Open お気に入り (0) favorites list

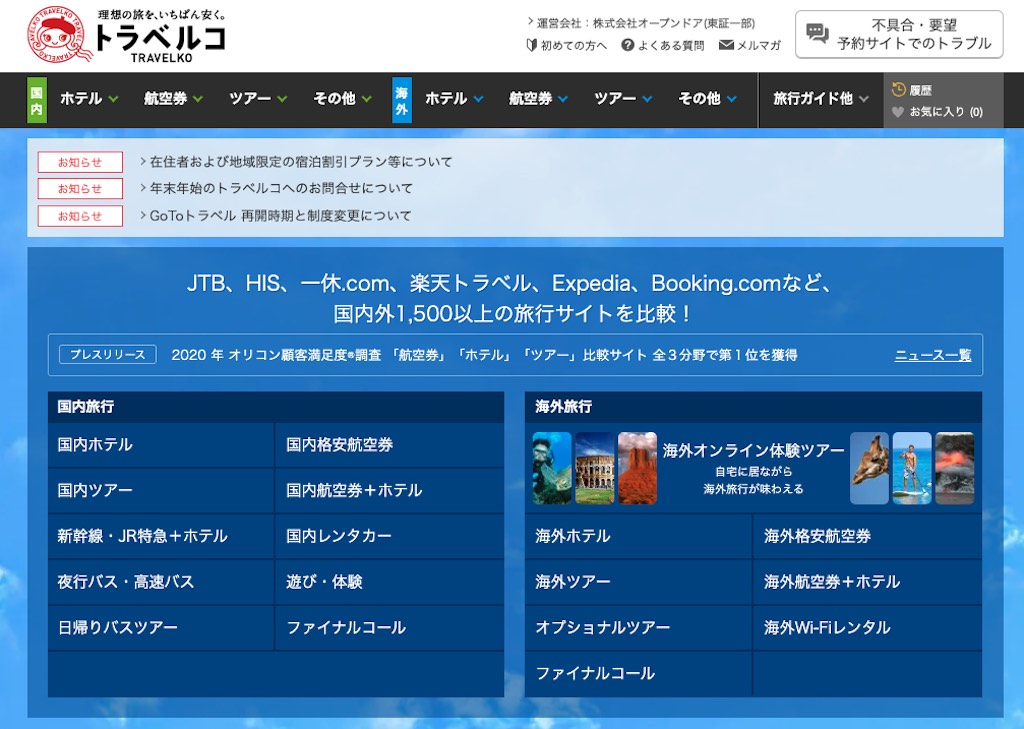coord(946,112)
